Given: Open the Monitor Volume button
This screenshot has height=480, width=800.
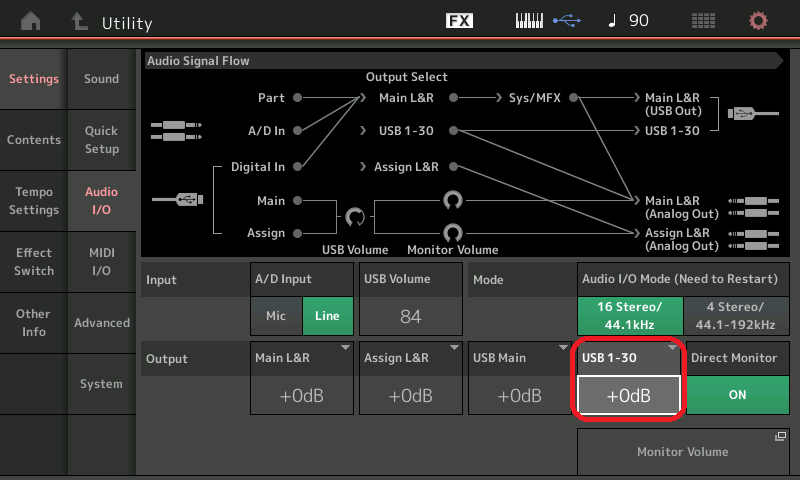Looking at the screenshot, I should point(684,452).
